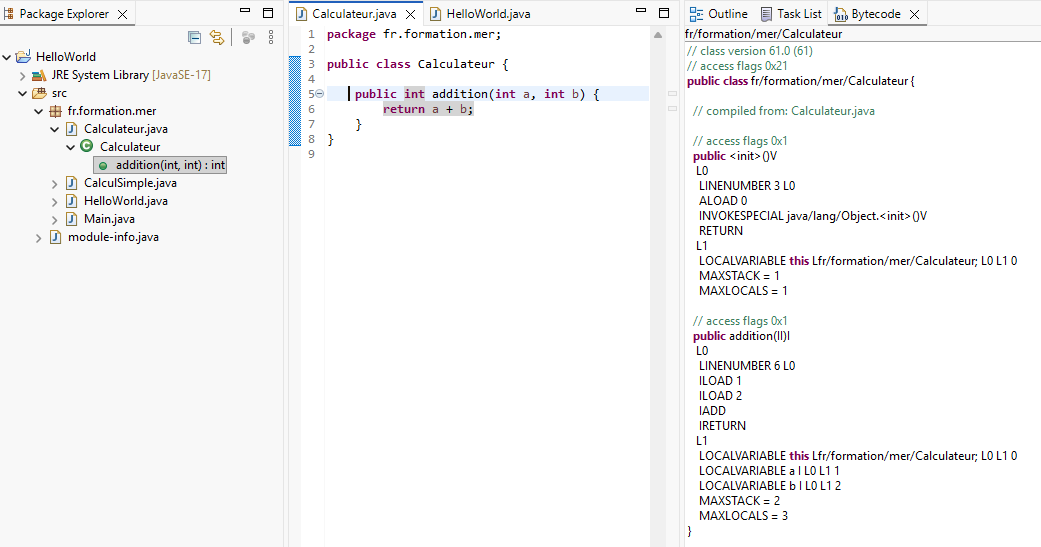Toggle Link with Editor in Package Explorer
Screen dimensions: 1041x547
[x=217, y=38]
